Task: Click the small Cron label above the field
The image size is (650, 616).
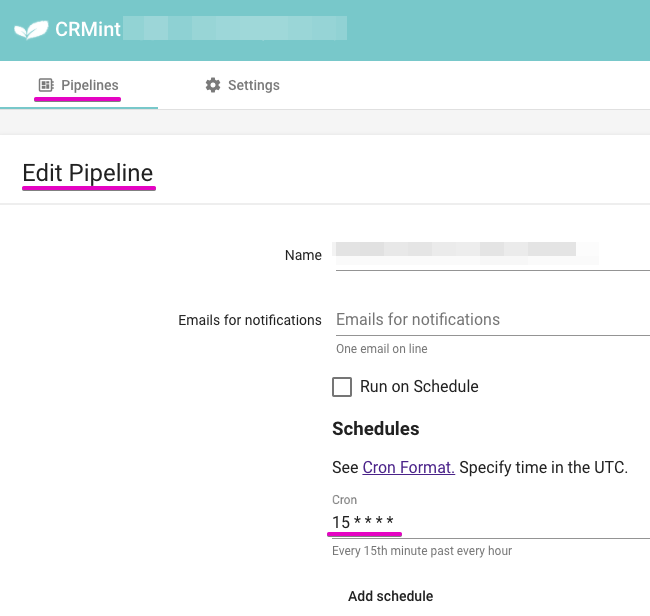Action: click(x=344, y=500)
